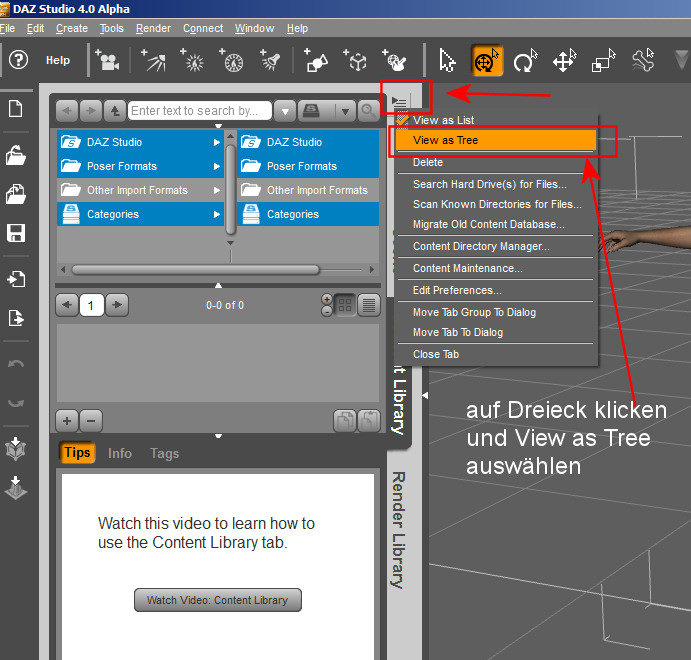This screenshot has height=660, width=691.
Task: Click the horizontal scrollbar thumb in folder view
Action: tap(195, 269)
